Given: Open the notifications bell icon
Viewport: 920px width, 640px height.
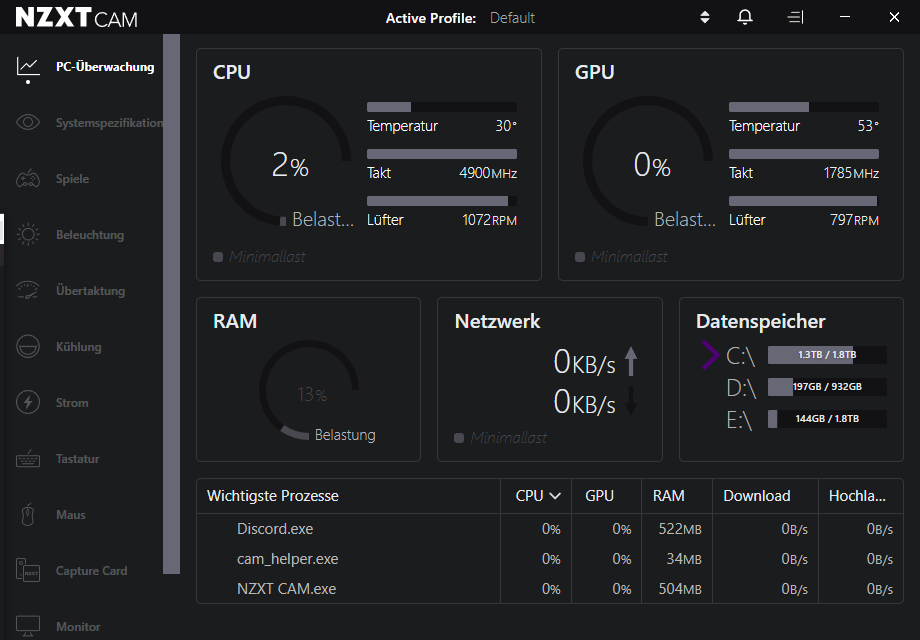Looking at the screenshot, I should click(x=745, y=18).
